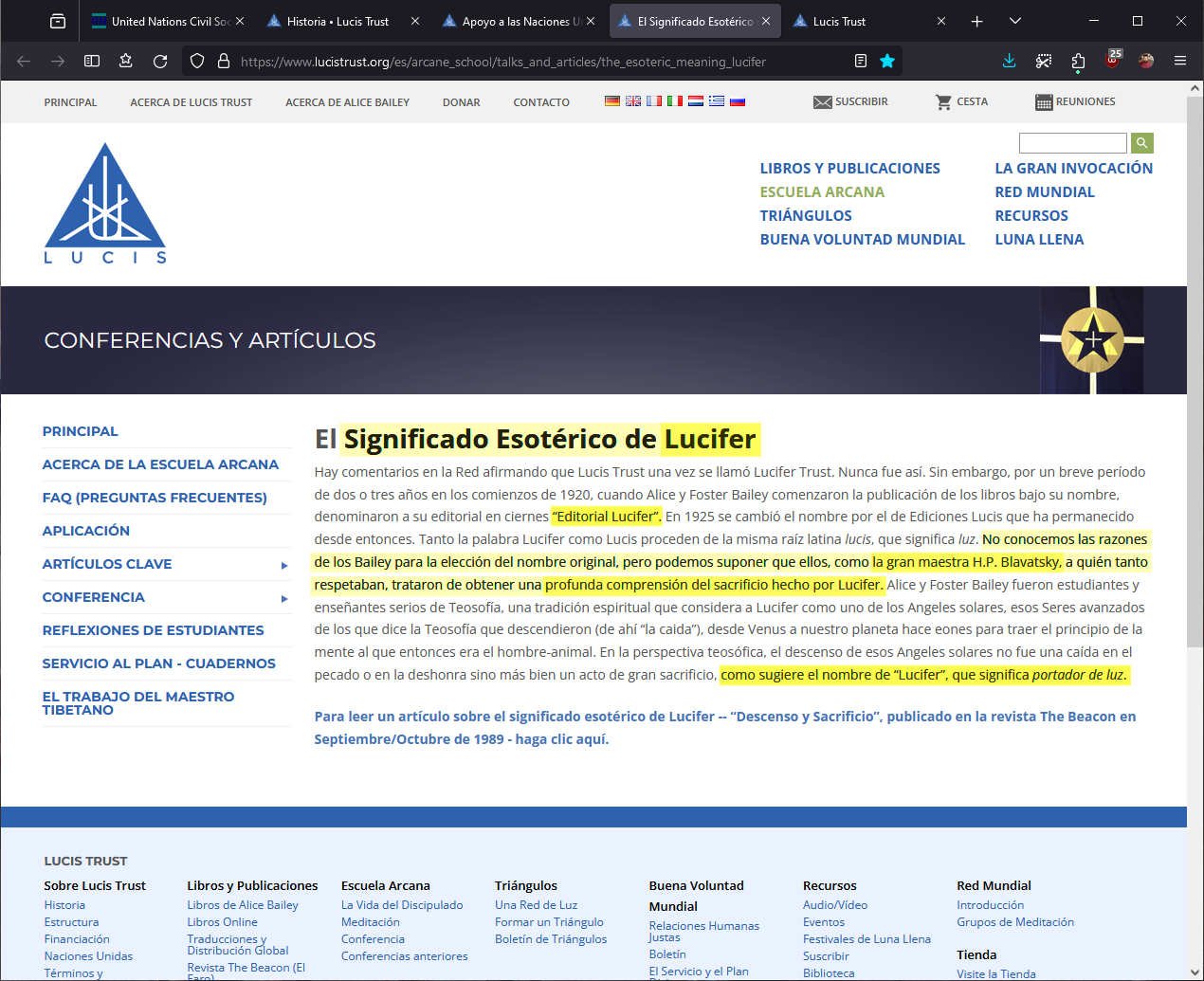Expand the Conferencia submenu arrow
Image resolution: width=1204 pixels, height=981 pixels.
coord(283,598)
